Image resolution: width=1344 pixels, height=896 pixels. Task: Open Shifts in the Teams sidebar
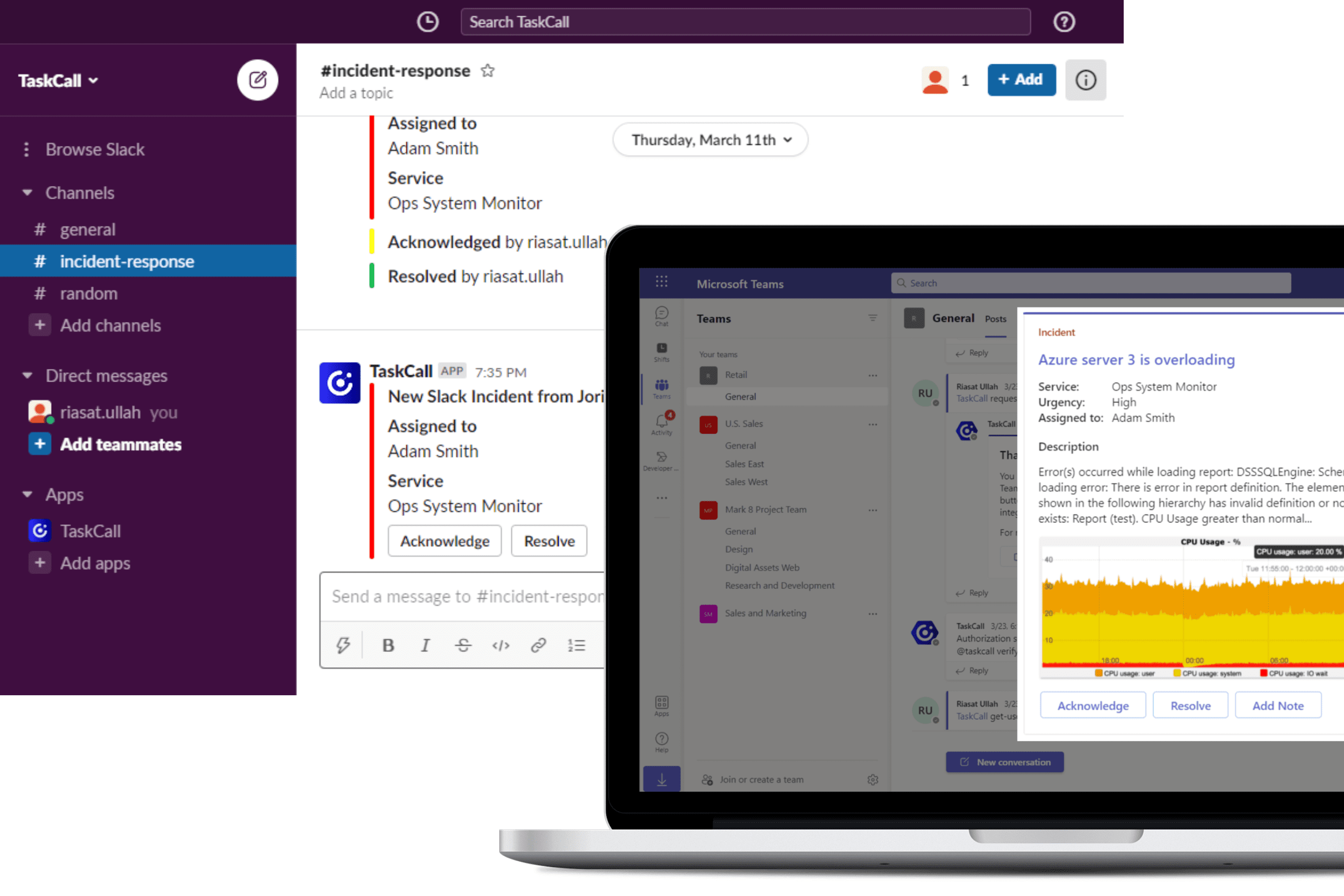click(661, 352)
